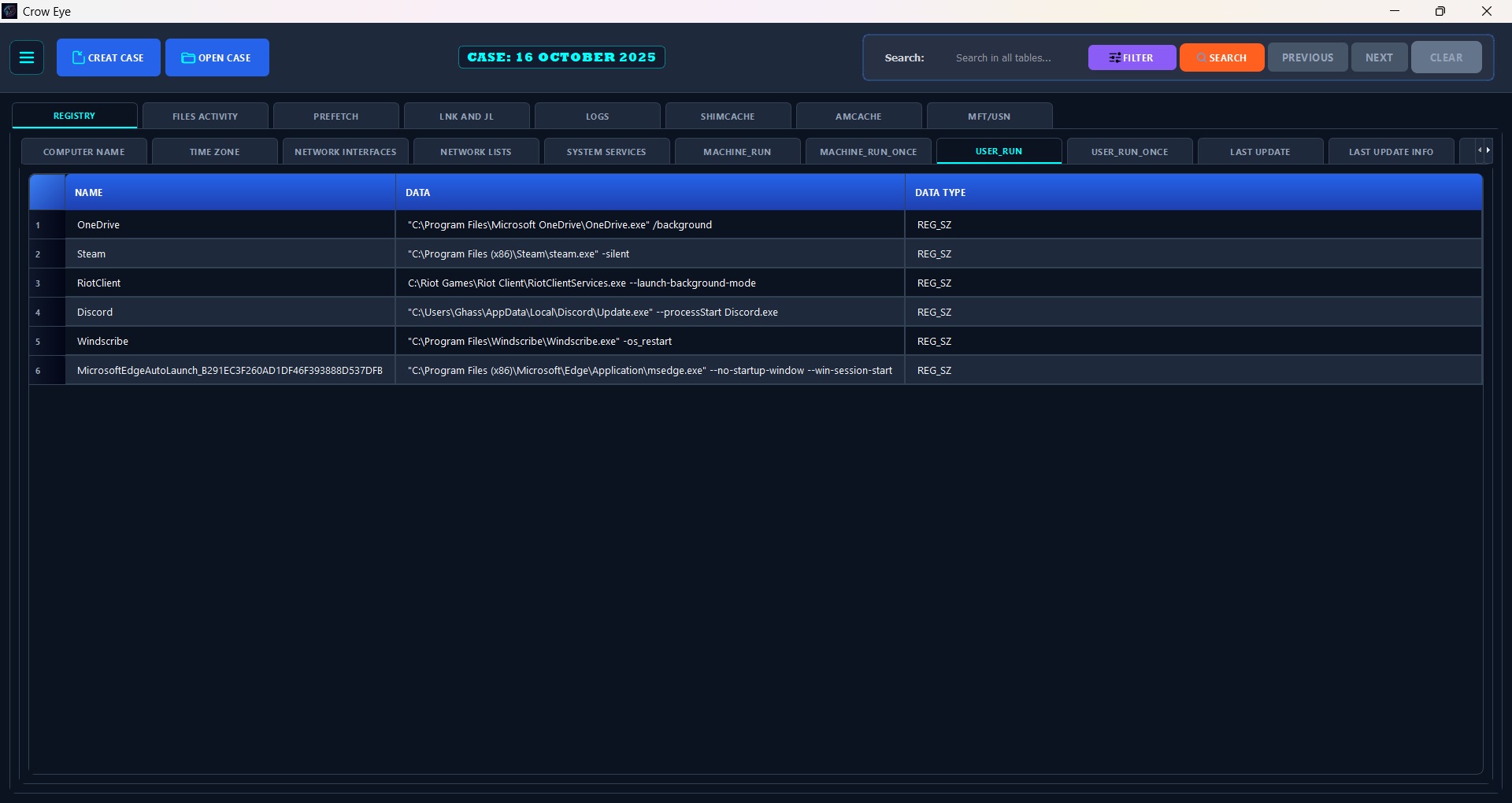Restore down the Crow Eye window
The height and width of the screenshot is (803, 1512).
point(1440,11)
